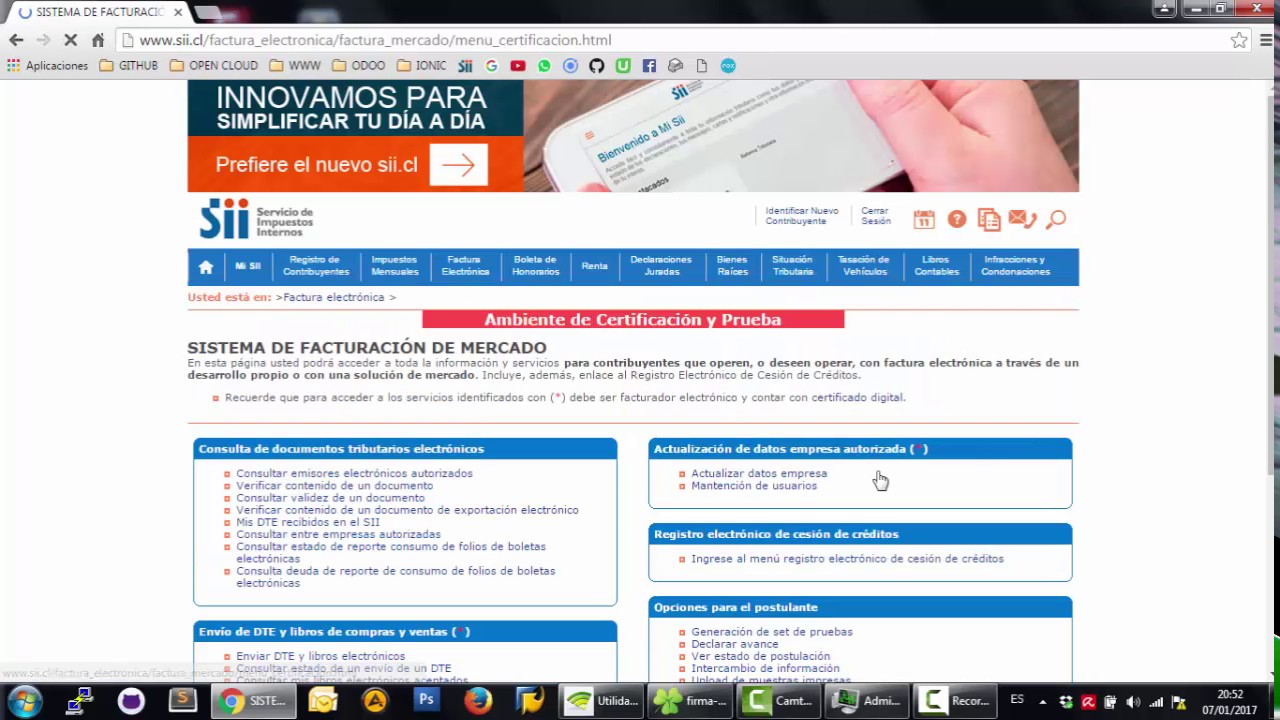Open the contact mail and phone icon
Viewport: 1280px width, 720px height.
click(x=1022, y=219)
